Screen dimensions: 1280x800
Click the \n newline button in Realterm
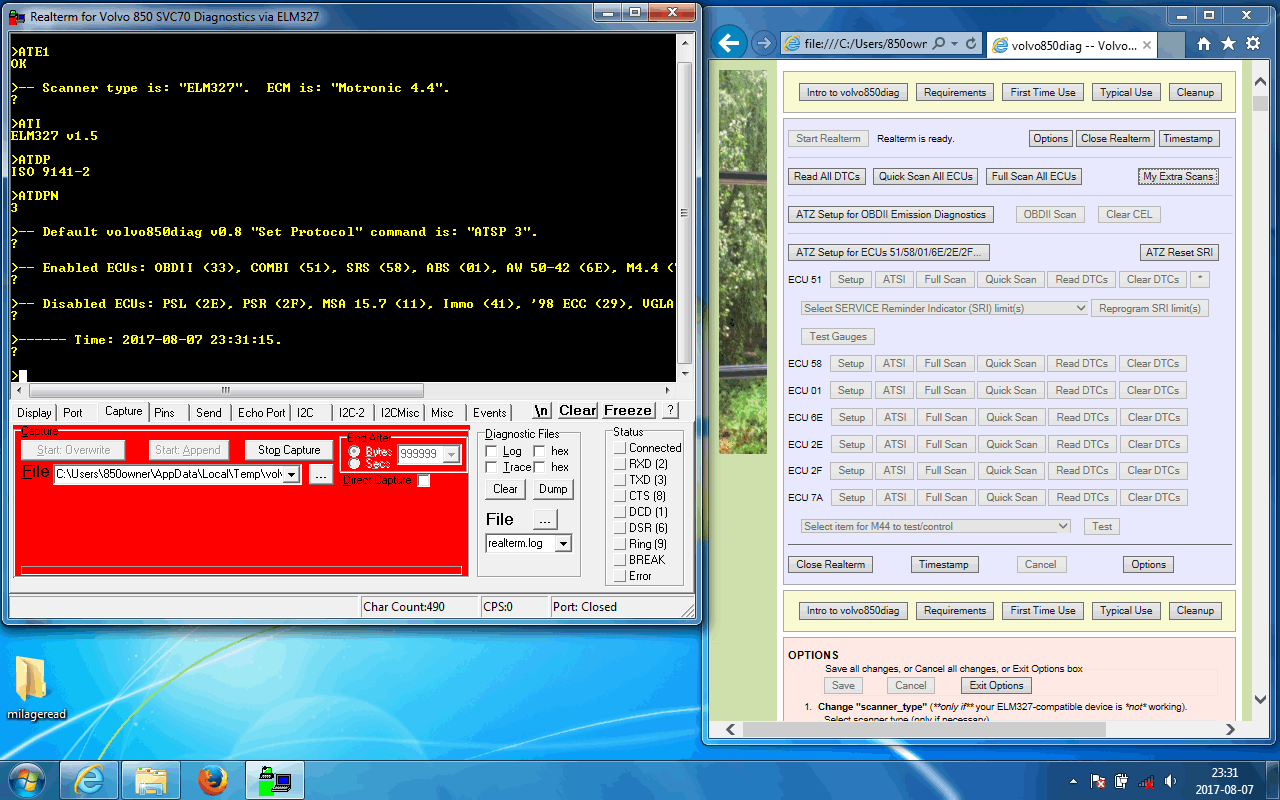coord(542,410)
